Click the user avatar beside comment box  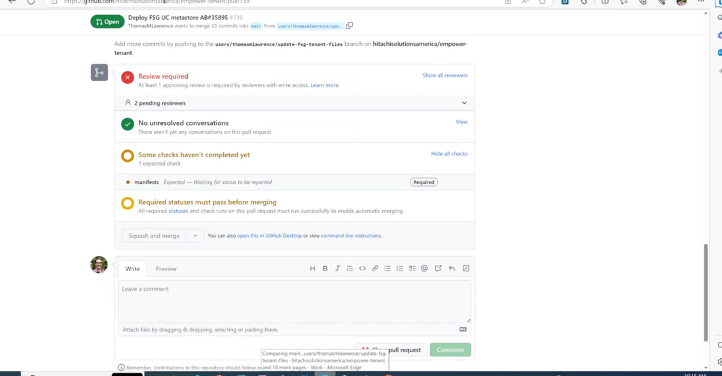click(x=99, y=265)
